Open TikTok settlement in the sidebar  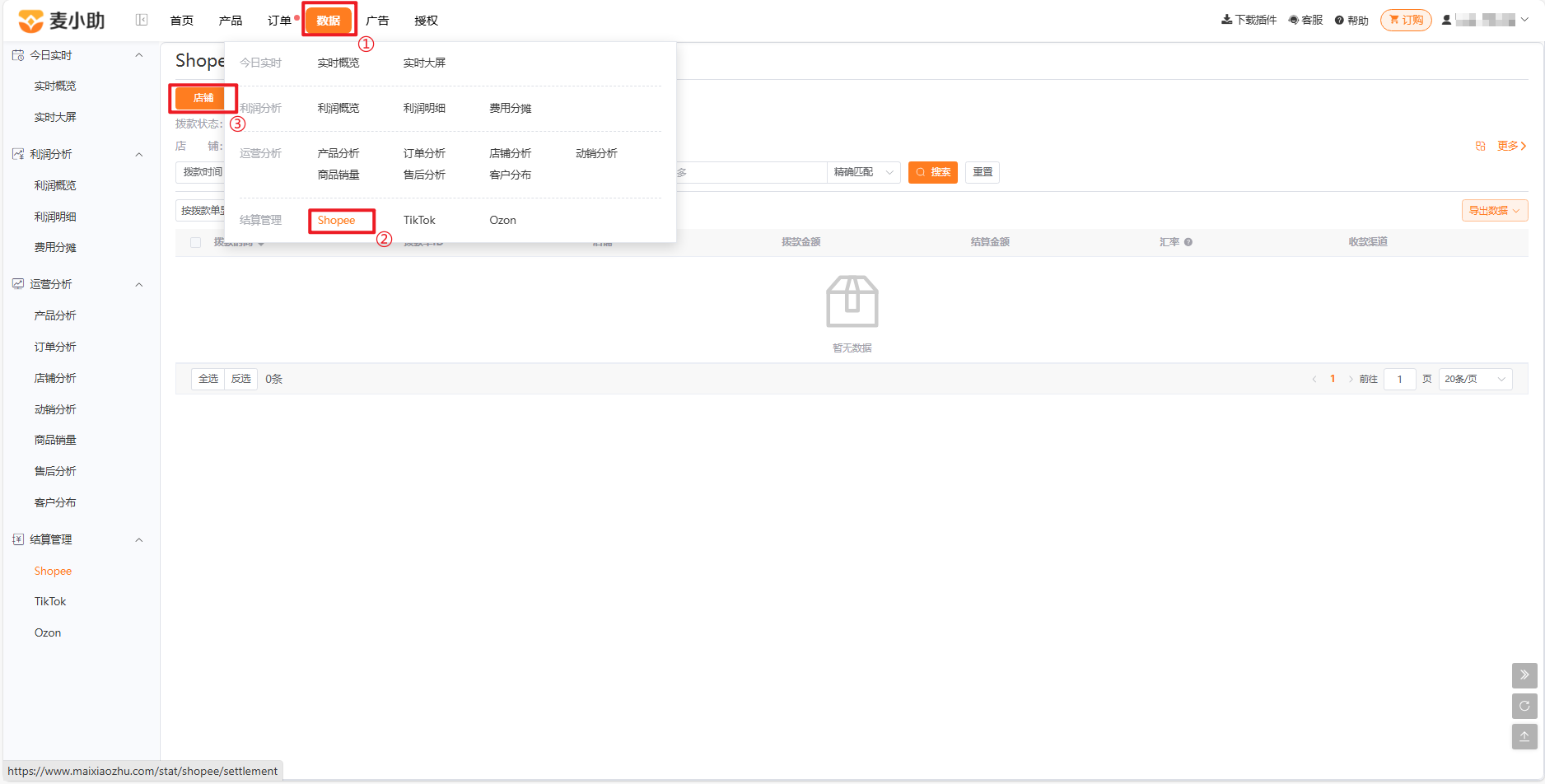pos(50,601)
